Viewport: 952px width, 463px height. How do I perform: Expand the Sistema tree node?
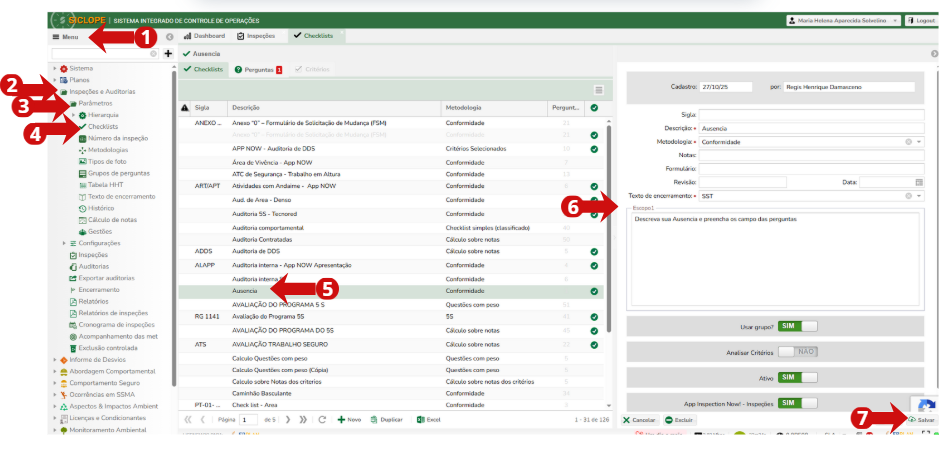(x=54, y=68)
